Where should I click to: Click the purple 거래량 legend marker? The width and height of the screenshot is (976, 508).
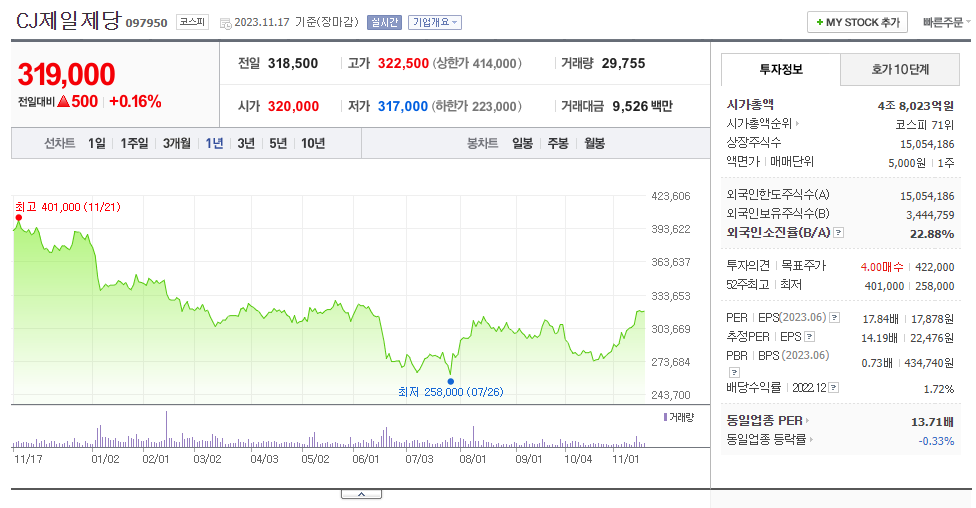pyautogui.click(x=665, y=417)
